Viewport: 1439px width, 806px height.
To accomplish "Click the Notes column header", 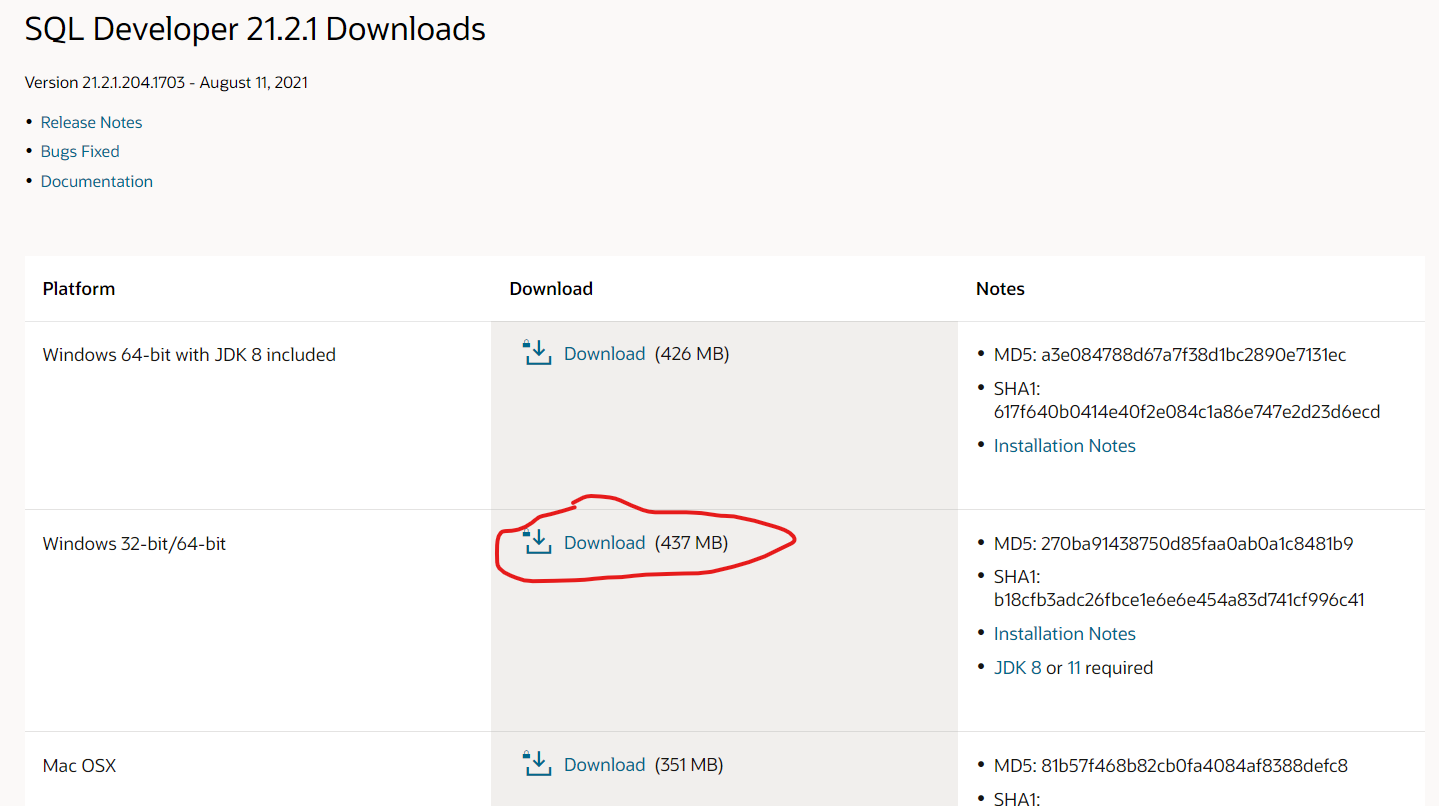I will 1000,288.
